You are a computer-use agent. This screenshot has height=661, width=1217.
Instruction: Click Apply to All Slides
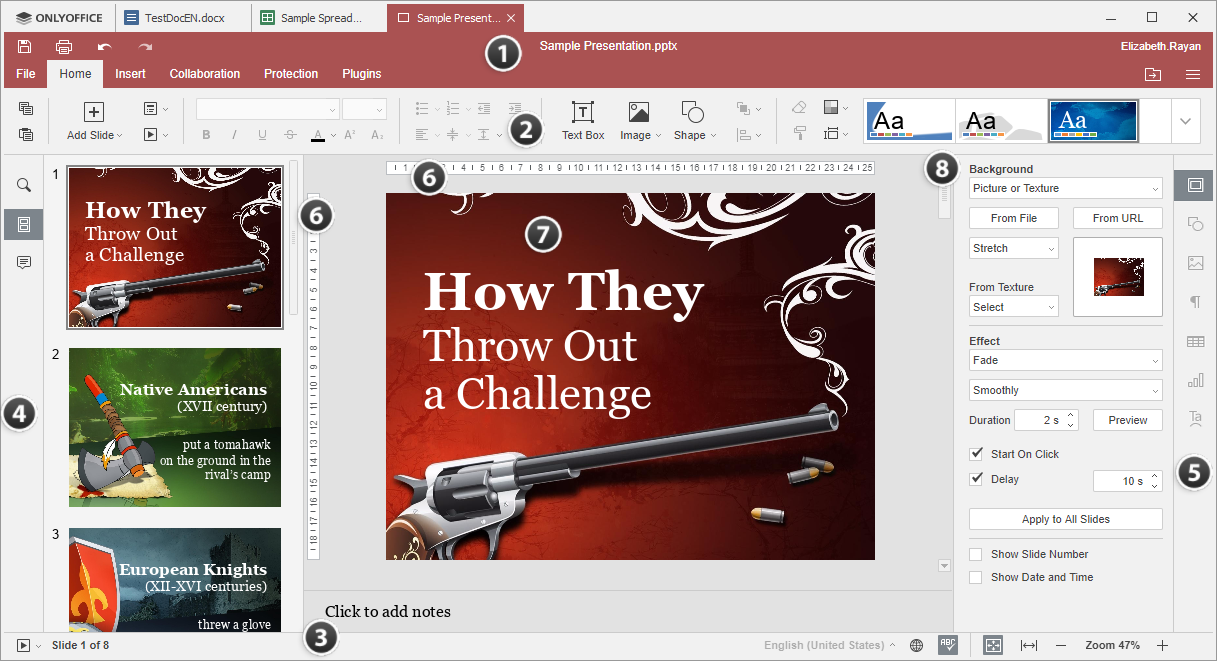coord(1065,518)
